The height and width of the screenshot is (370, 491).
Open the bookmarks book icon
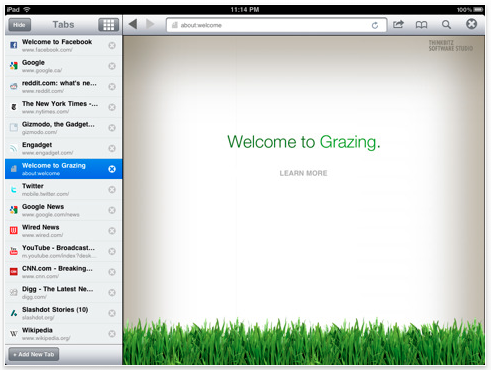[421, 25]
